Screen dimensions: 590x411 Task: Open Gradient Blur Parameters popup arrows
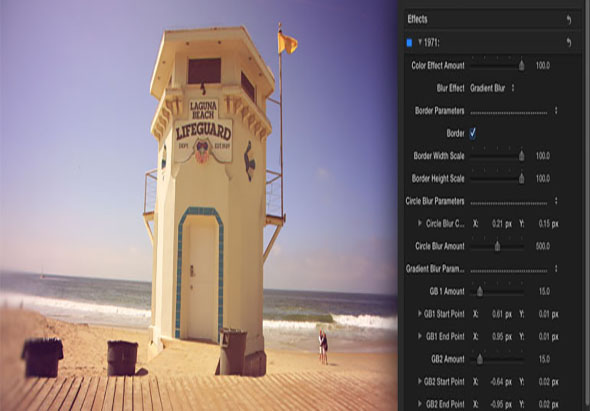click(x=556, y=269)
